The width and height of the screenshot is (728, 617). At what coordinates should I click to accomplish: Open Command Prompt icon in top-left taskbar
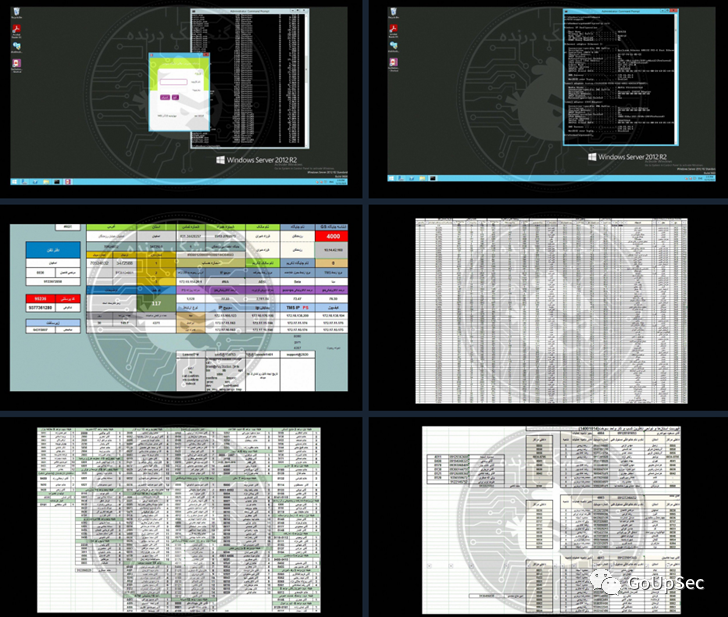(x=58, y=183)
